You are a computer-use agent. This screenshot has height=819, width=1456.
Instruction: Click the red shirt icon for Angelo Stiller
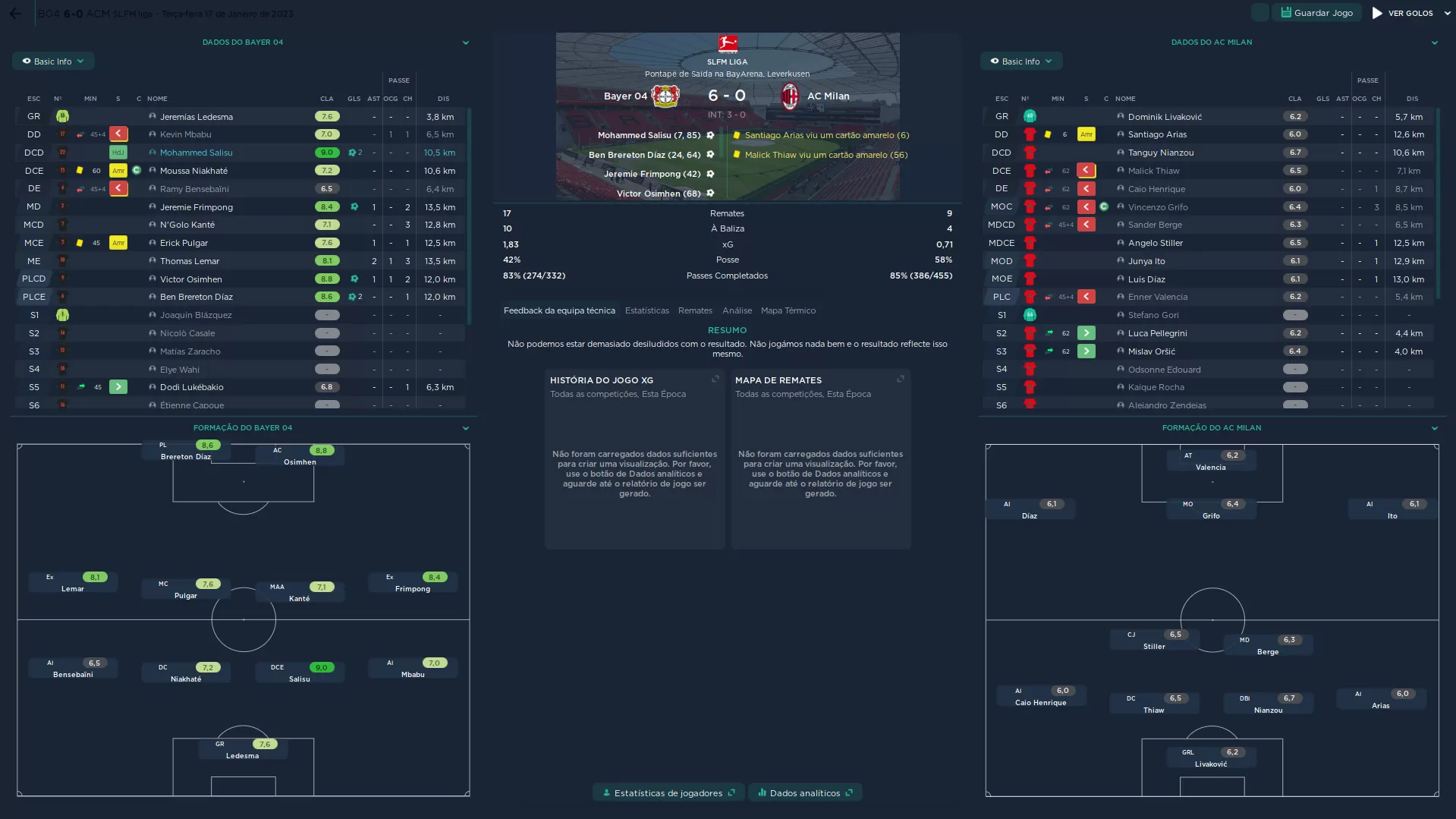coord(1030,243)
